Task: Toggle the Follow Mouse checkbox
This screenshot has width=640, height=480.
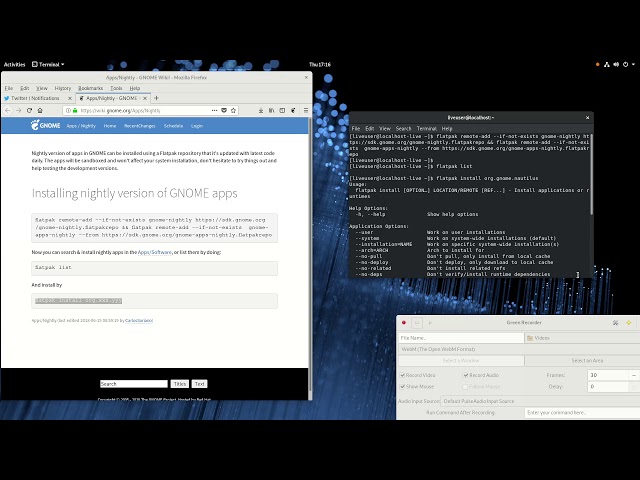Action: point(465,386)
